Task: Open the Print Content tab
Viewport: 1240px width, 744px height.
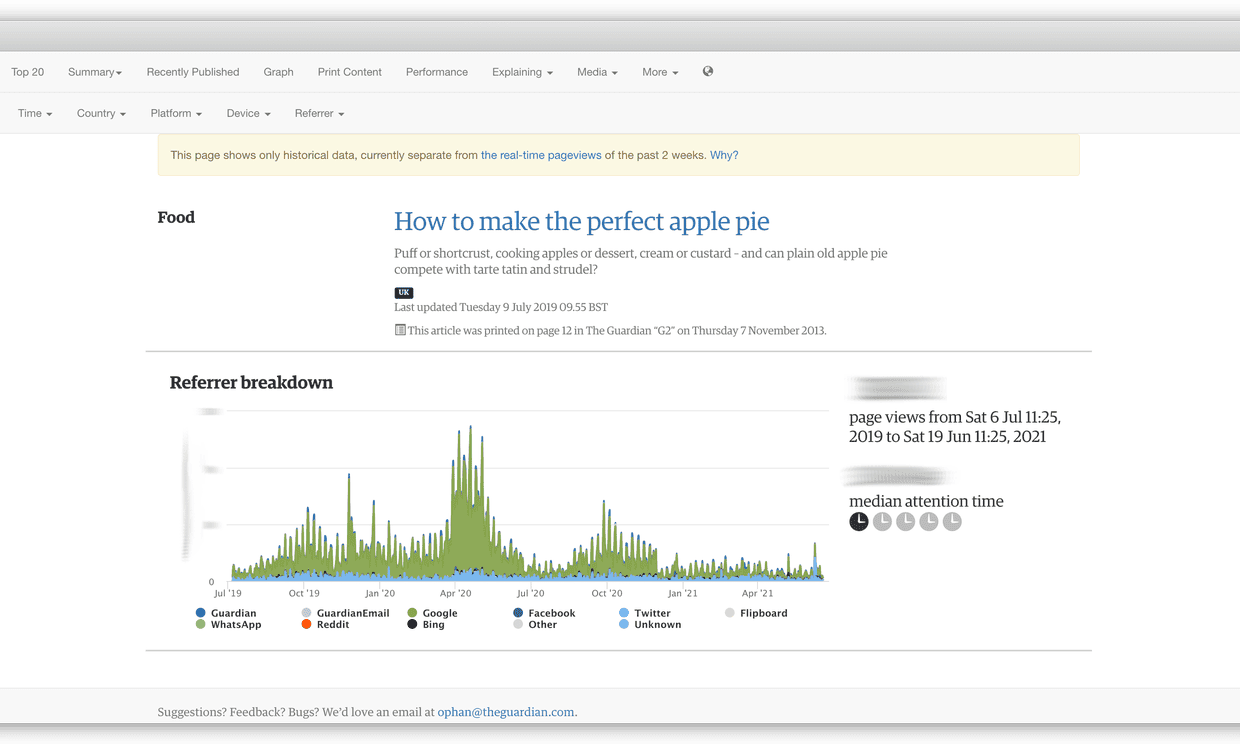Action: coord(349,72)
